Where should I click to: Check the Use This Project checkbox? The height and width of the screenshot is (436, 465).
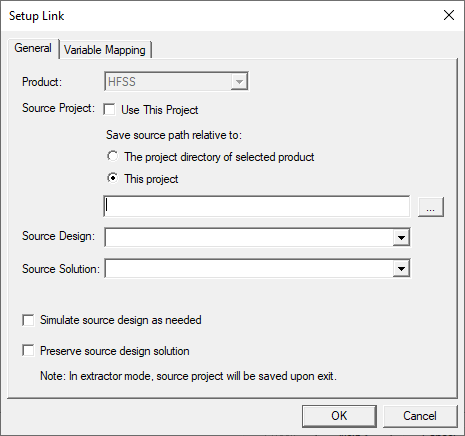(x=109, y=110)
